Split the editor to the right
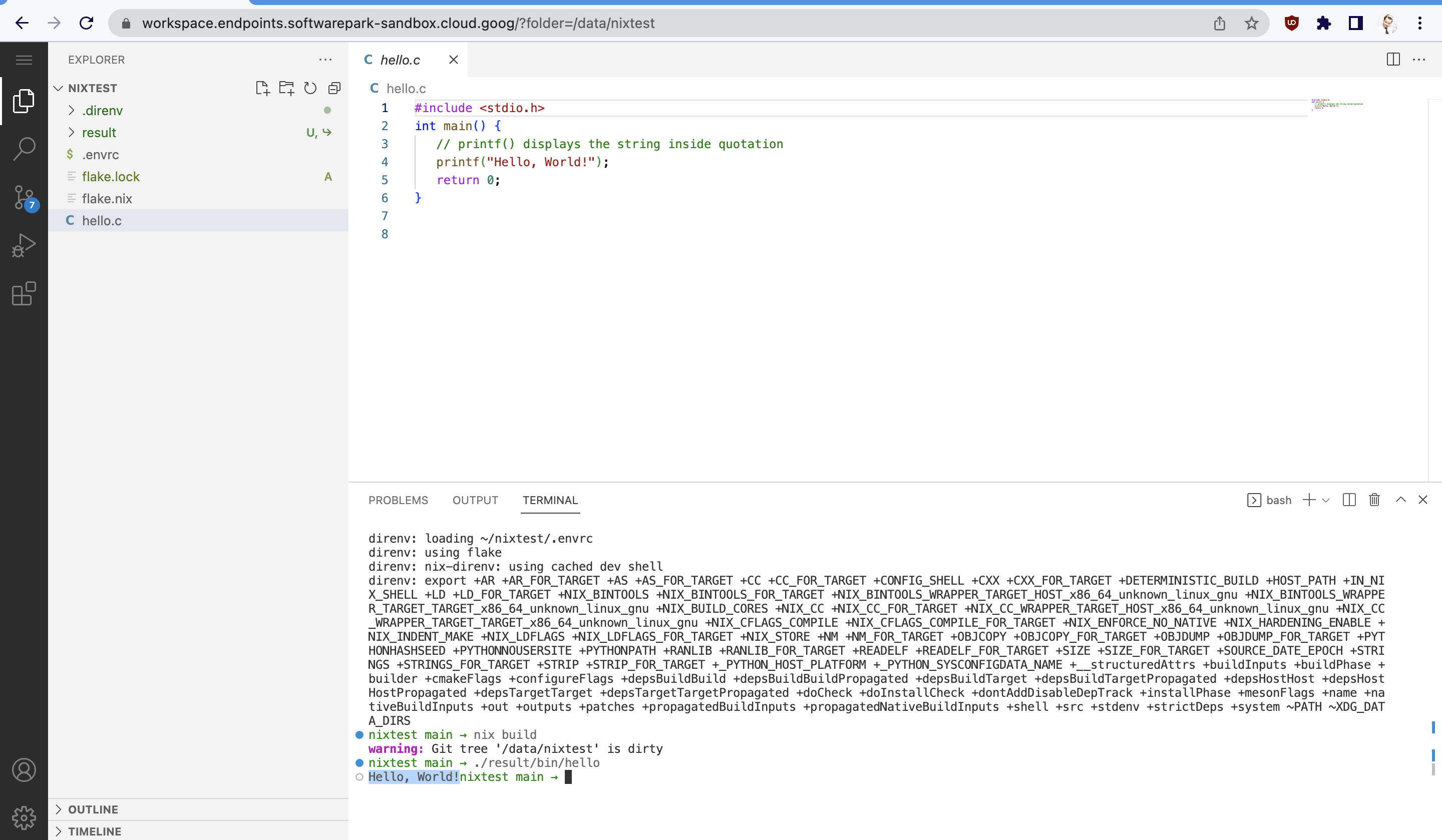 (x=1393, y=60)
